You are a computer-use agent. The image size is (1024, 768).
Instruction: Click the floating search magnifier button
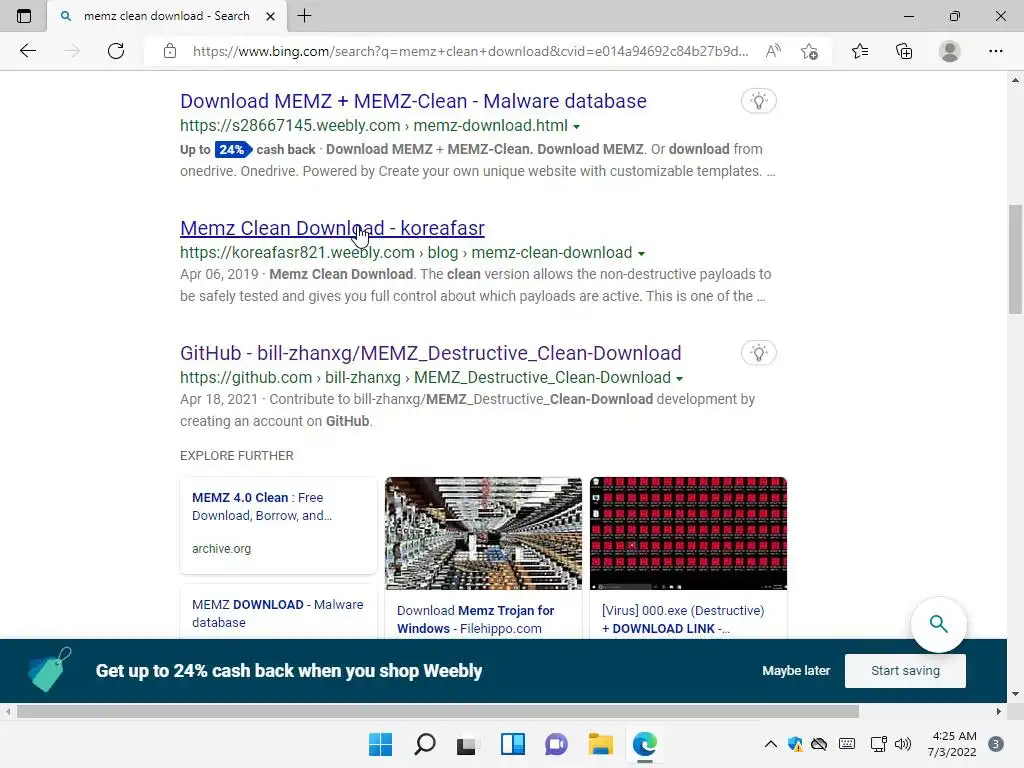click(938, 624)
